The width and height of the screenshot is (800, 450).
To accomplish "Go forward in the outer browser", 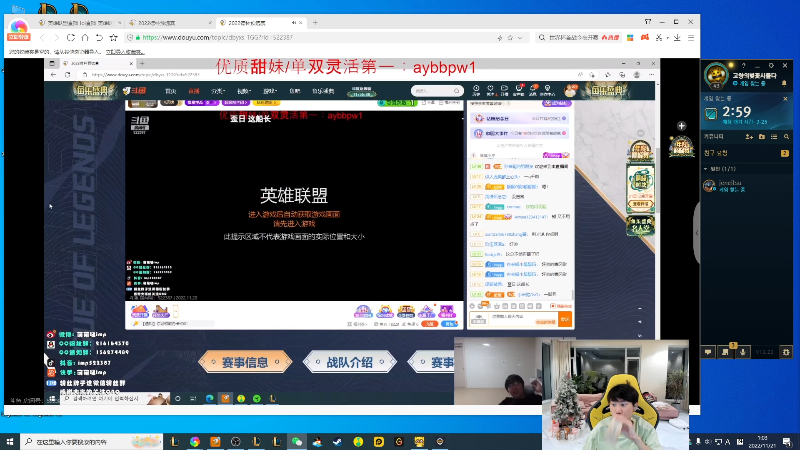I will click(x=56, y=38).
